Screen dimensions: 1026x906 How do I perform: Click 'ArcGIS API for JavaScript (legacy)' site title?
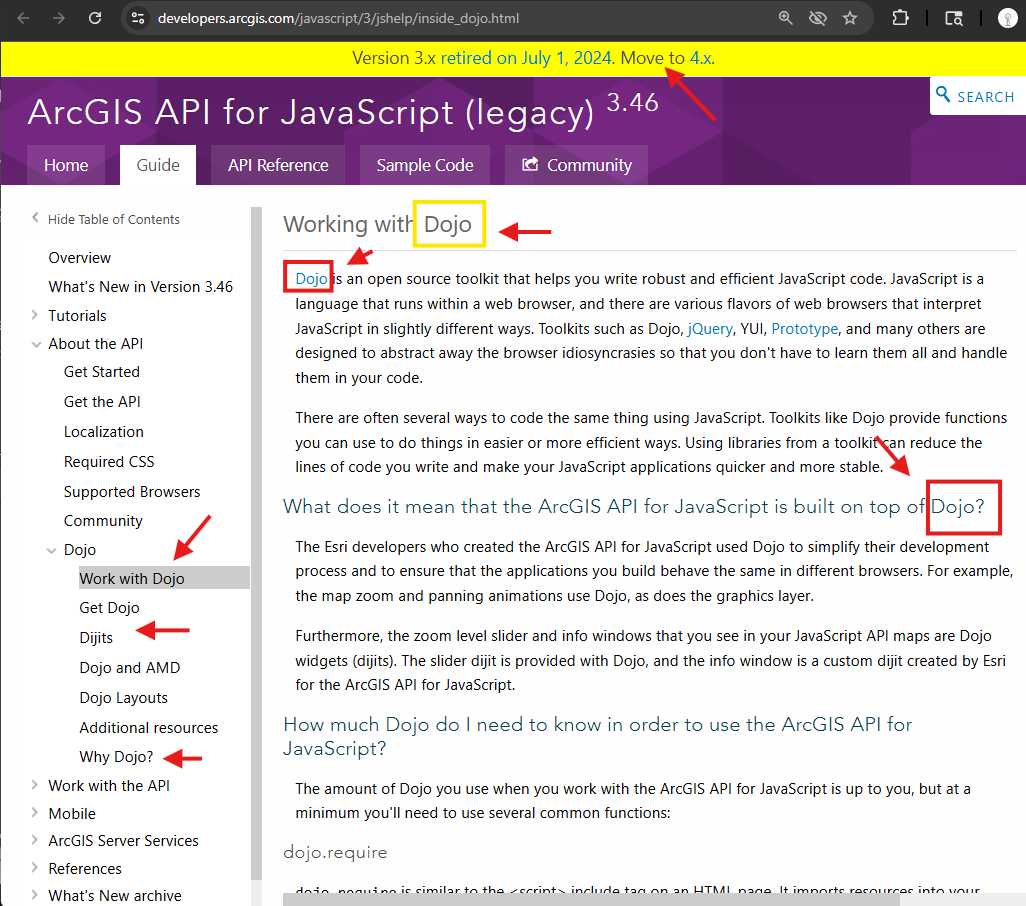[311, 112]
